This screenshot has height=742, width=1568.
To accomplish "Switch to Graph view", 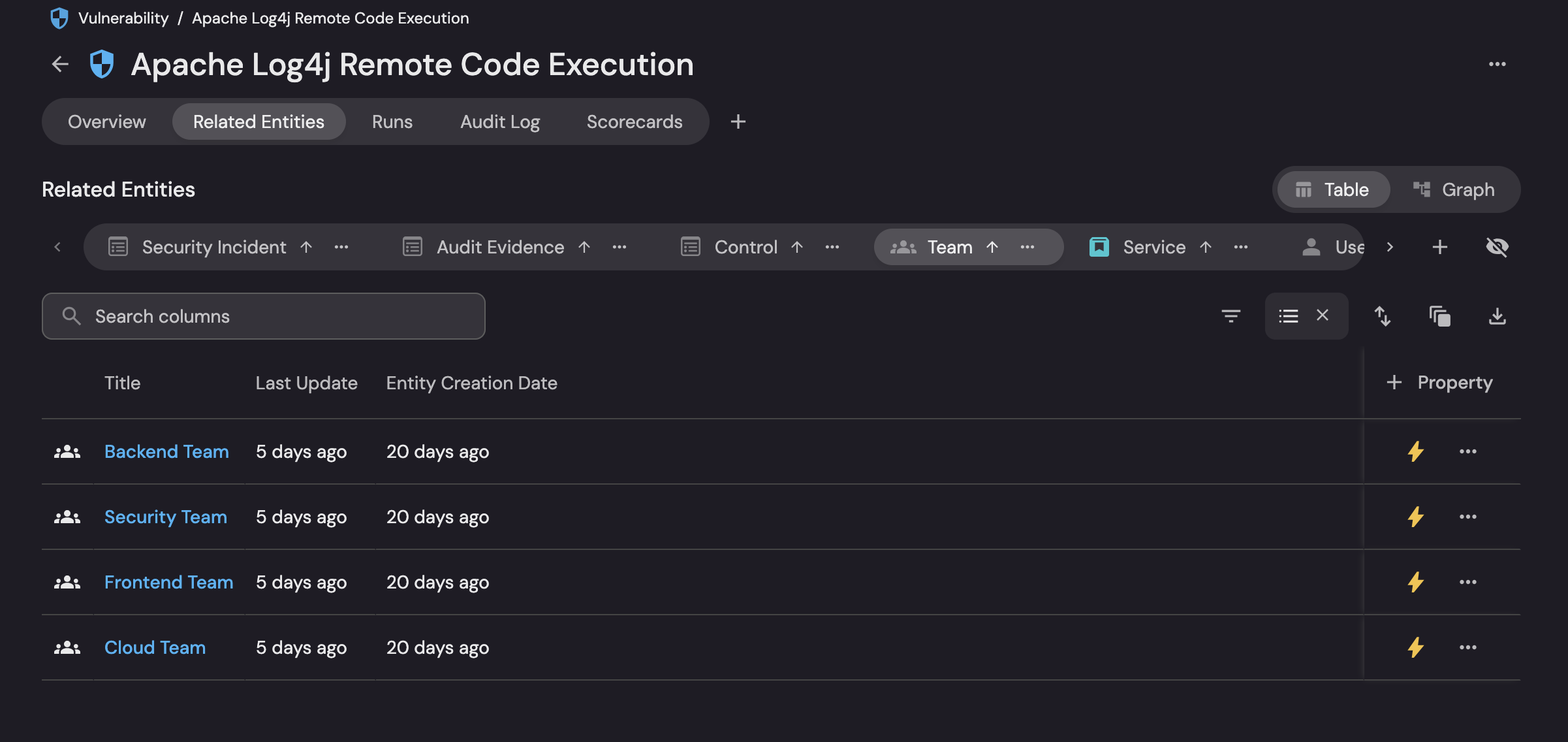I will tap(1456, 189).
